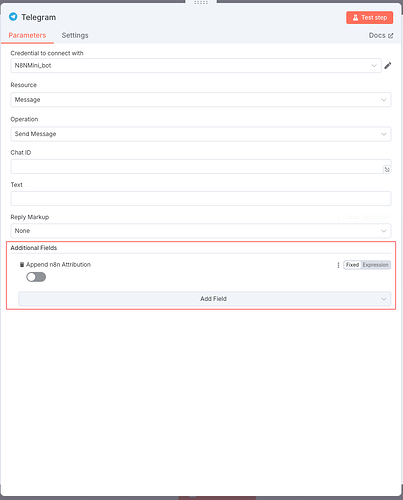Grab the drag handle dots at panel top
The height and width of the screenshot is (500, 403).
[201, 2]
